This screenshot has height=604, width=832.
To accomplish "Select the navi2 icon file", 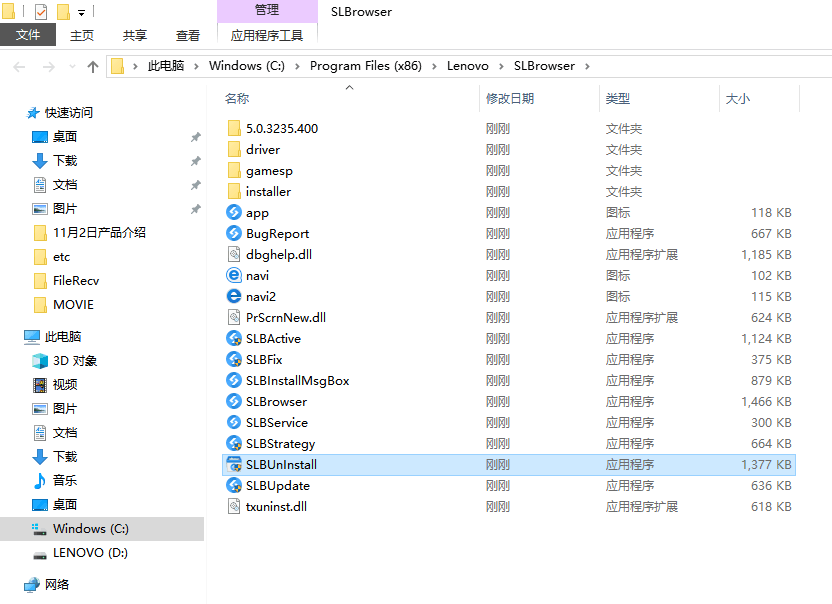I will pos(233,296).
